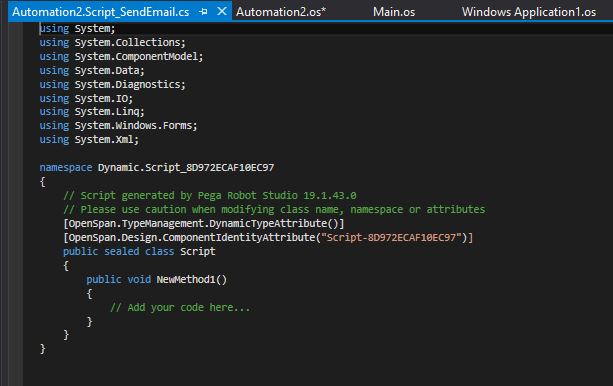The height and width of the screenshot is (386, 613).
Task: Click the 'using System.Xml;' line
Action: pos(89,140)
